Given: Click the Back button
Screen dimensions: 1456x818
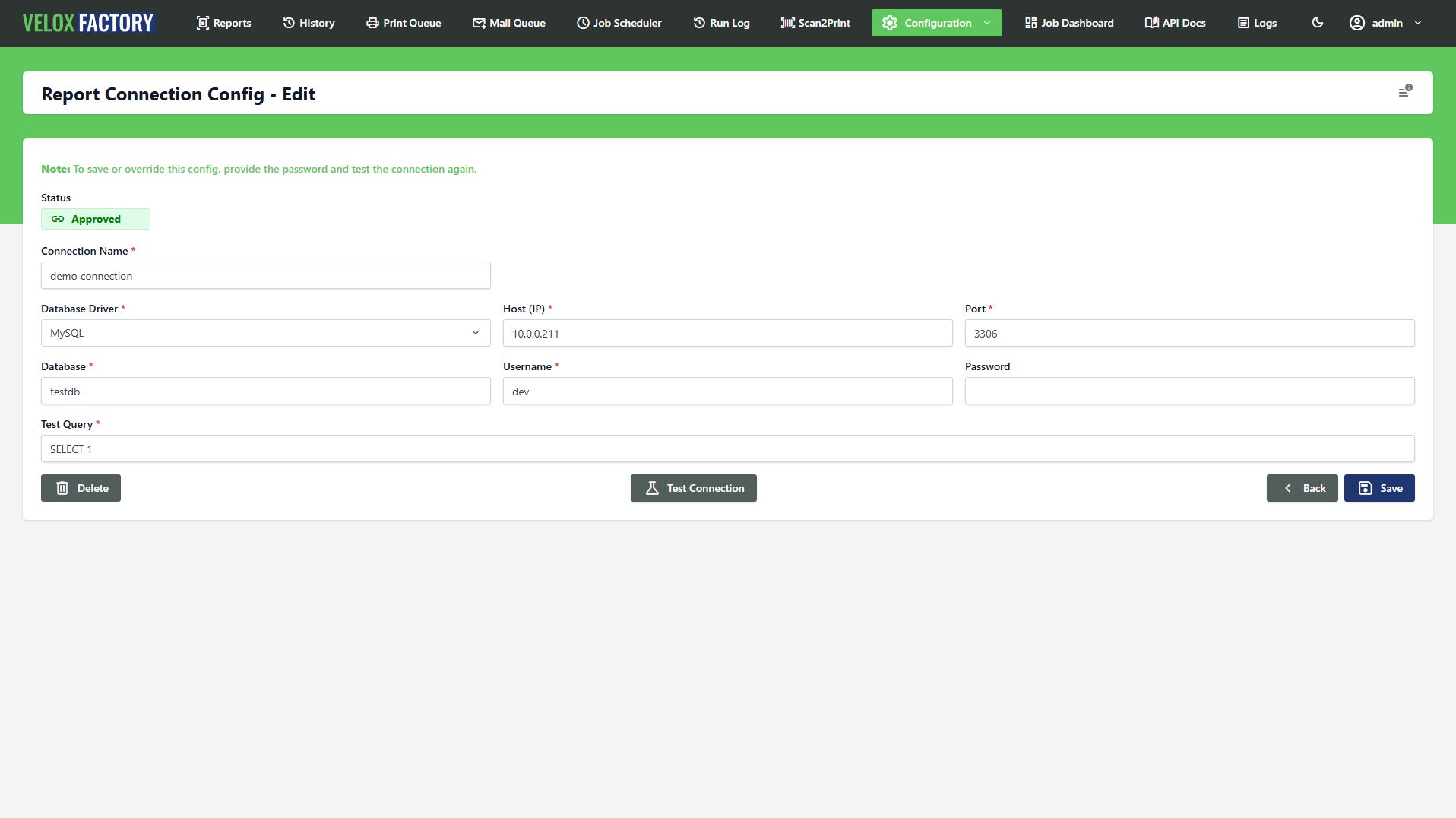Looking at the screenshot, I should tap(1302, 488).
